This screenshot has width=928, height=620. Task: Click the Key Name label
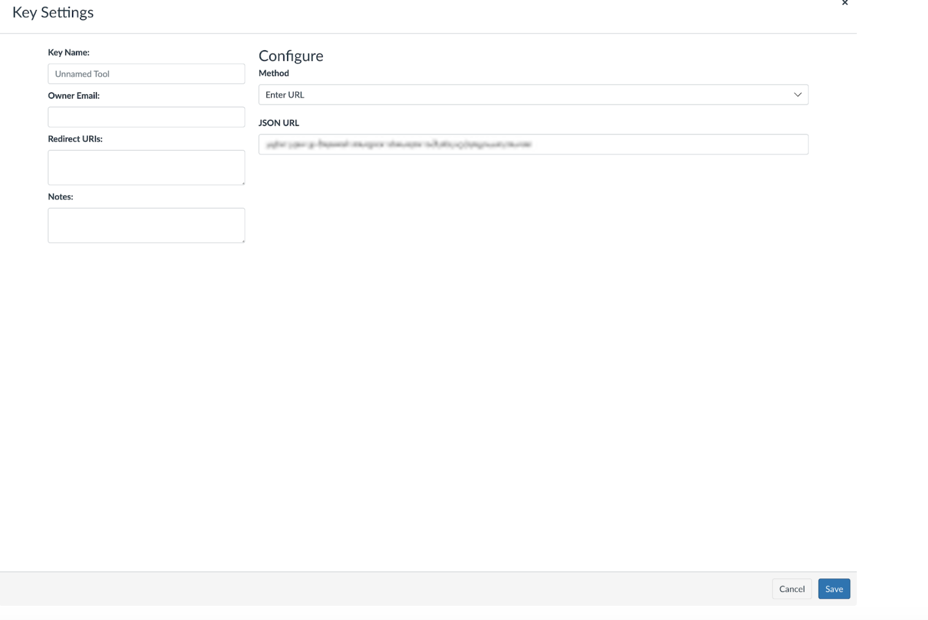(x=67, y=52)
